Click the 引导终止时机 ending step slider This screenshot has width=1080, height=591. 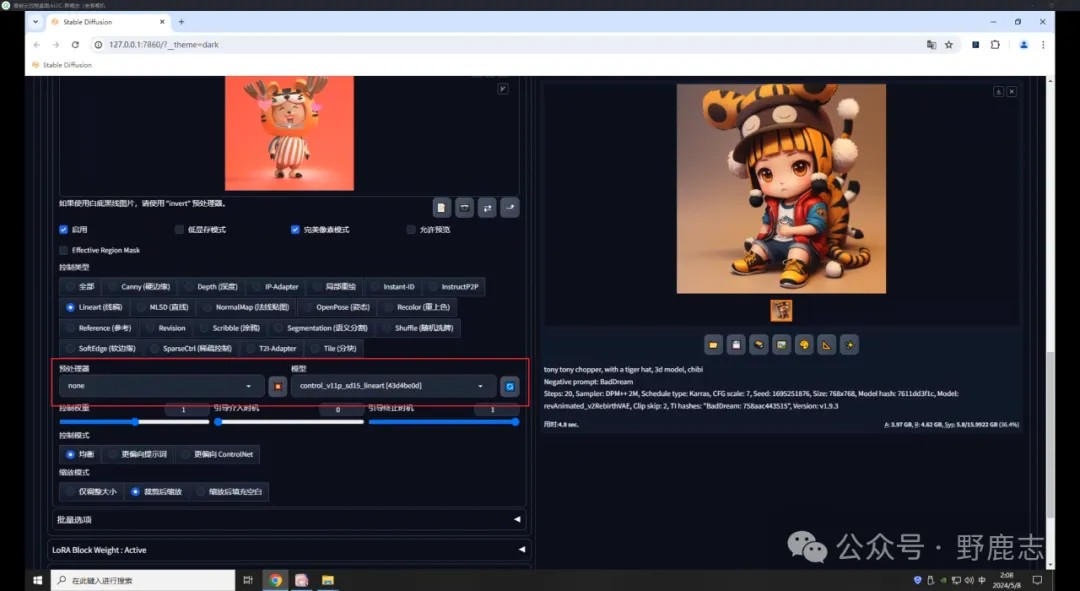444,422
